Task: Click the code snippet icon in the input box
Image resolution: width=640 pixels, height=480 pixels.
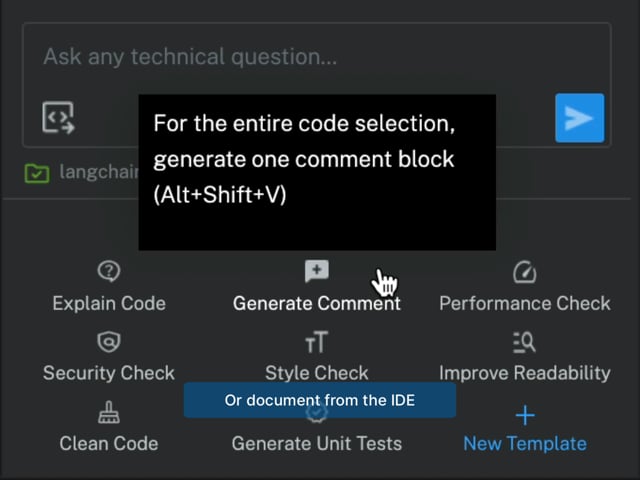Action: [58, 117]
